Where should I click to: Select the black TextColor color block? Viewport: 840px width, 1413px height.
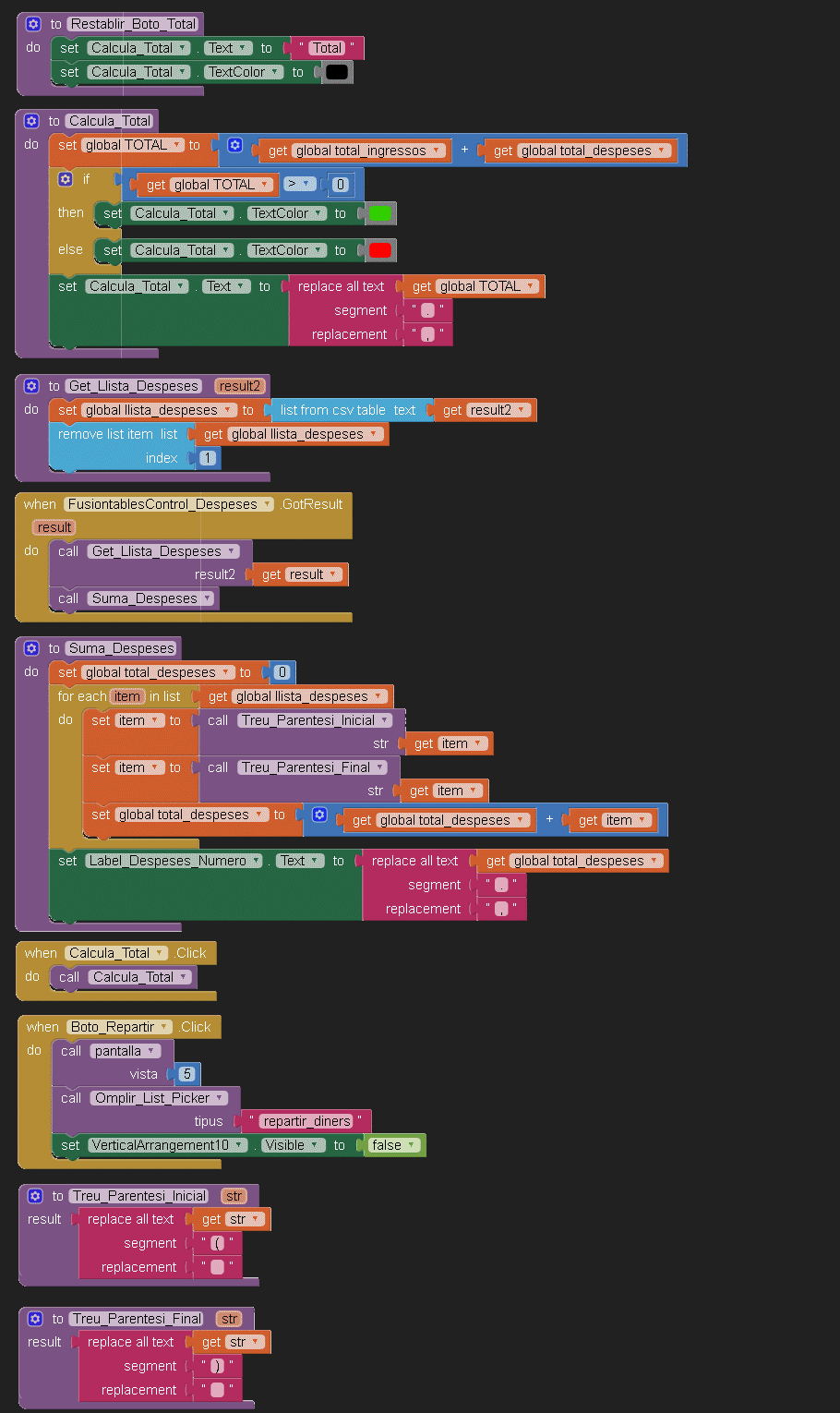337,72
